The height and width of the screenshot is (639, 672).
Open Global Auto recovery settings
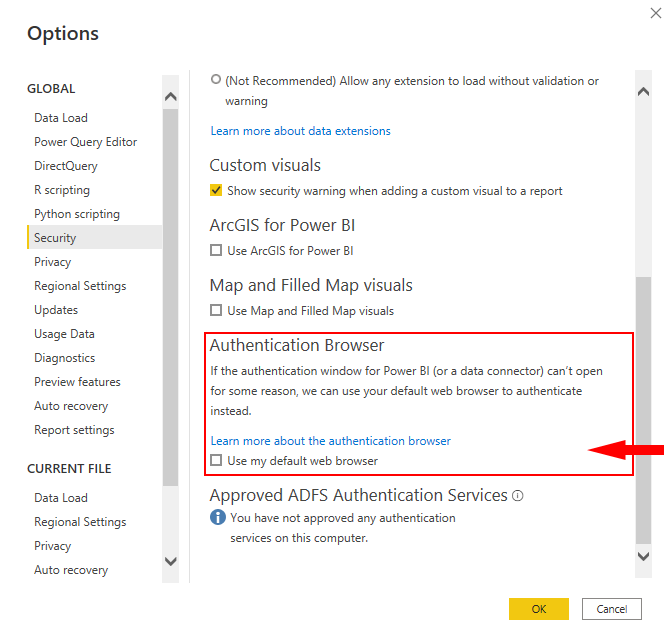tap(71, 406)
